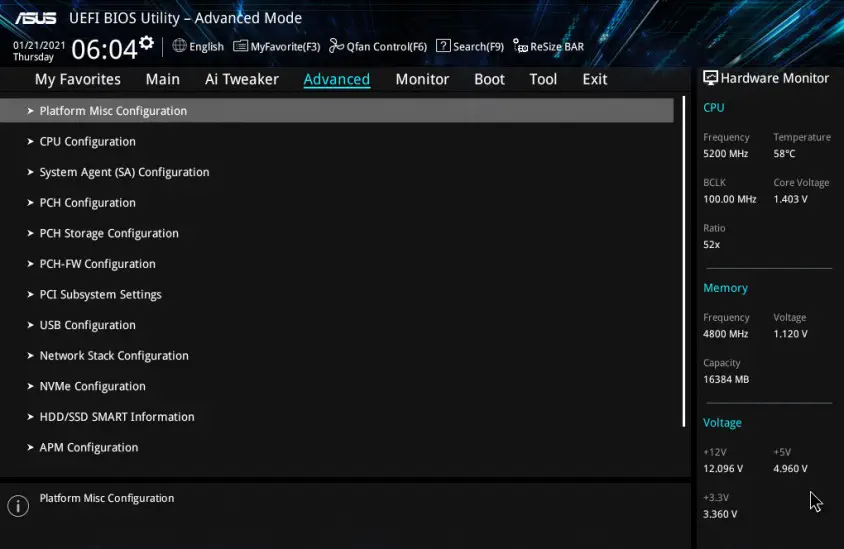844x549 pixels.
Task: Click the info icon in the help panel
Action: tap(18, 505)
